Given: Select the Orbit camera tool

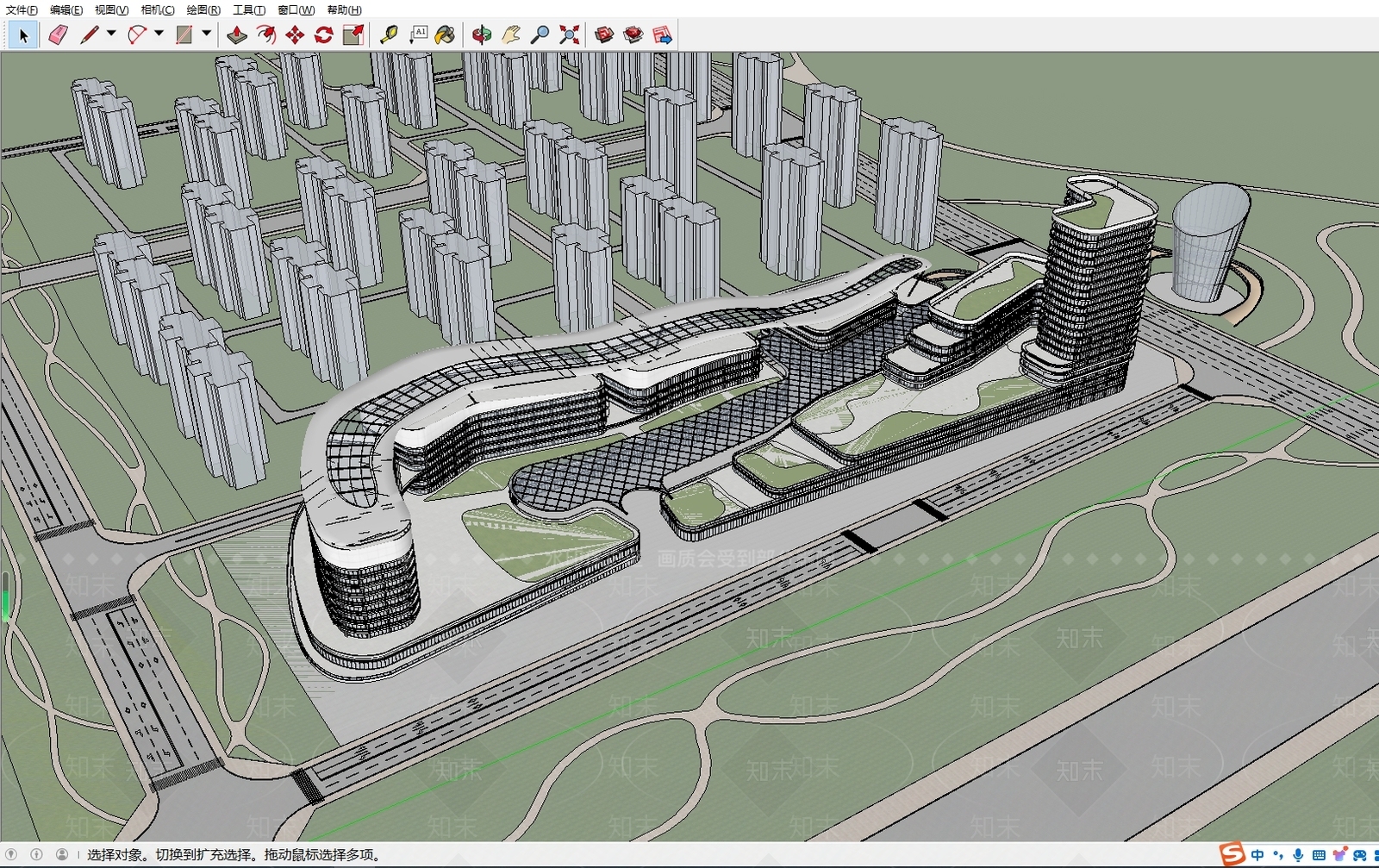Looking at the screenshot, I should pyautogui.click(x=482, y=35).
